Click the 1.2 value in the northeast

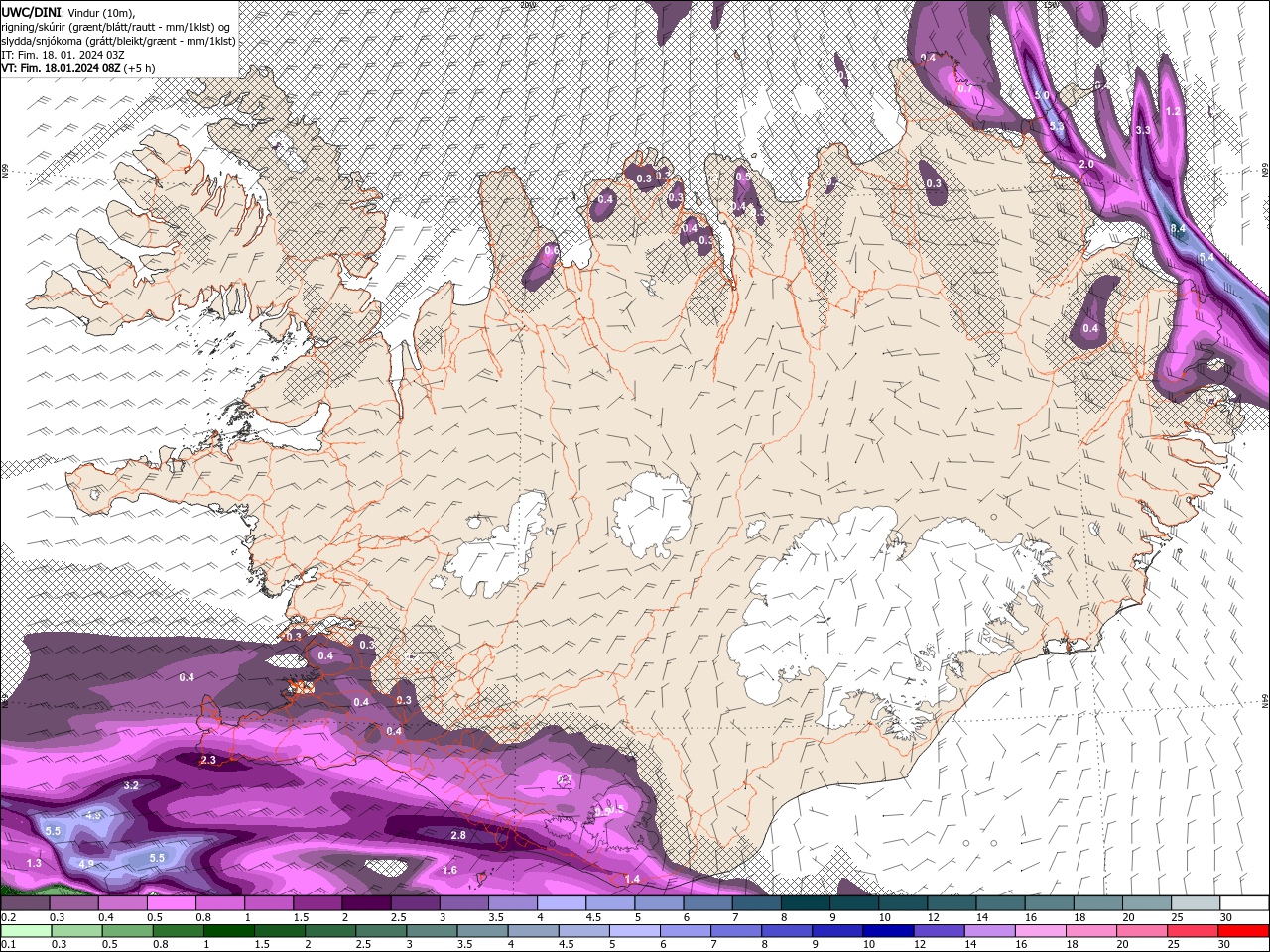pos(1173,112)
